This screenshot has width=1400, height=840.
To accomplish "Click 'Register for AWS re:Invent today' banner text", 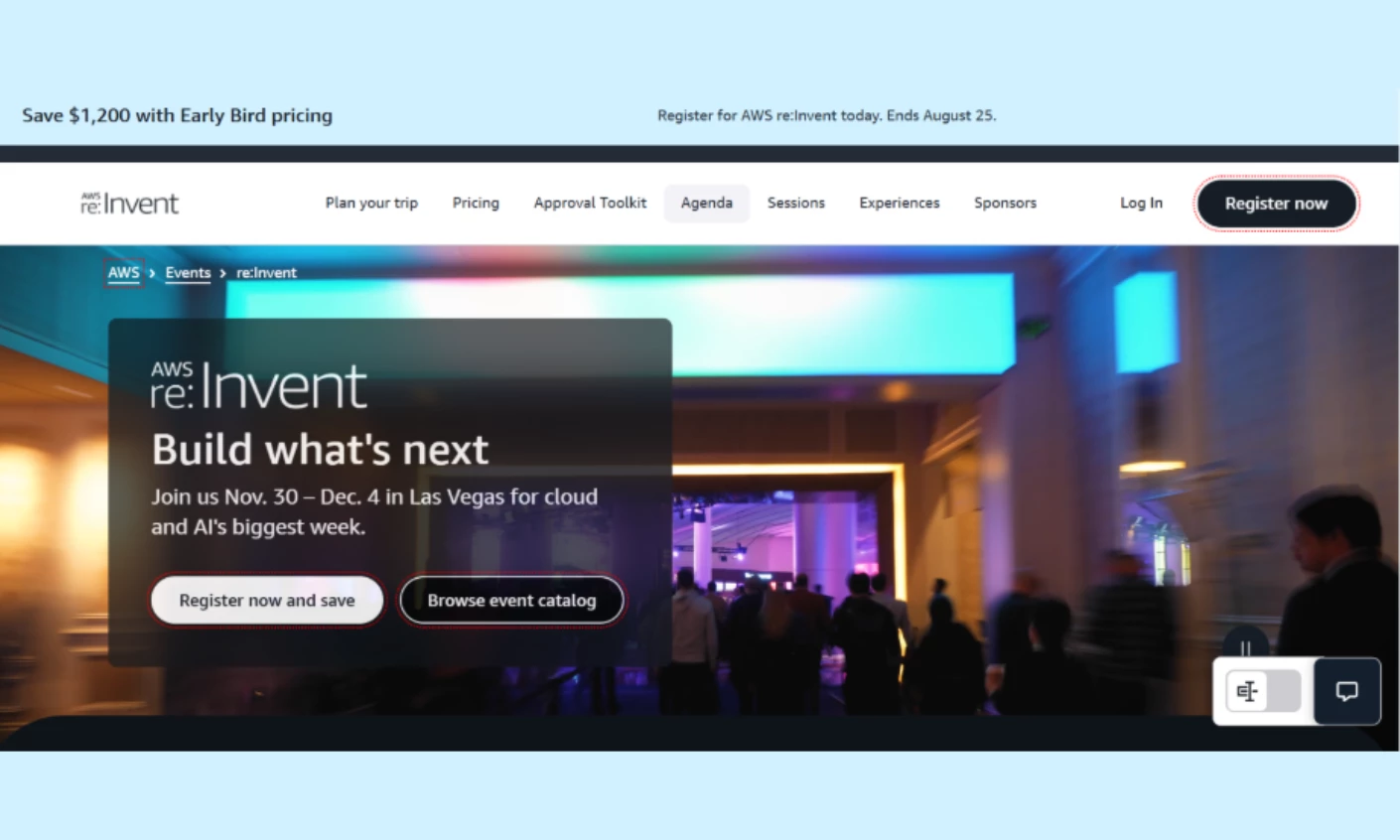I will (827, 115).
